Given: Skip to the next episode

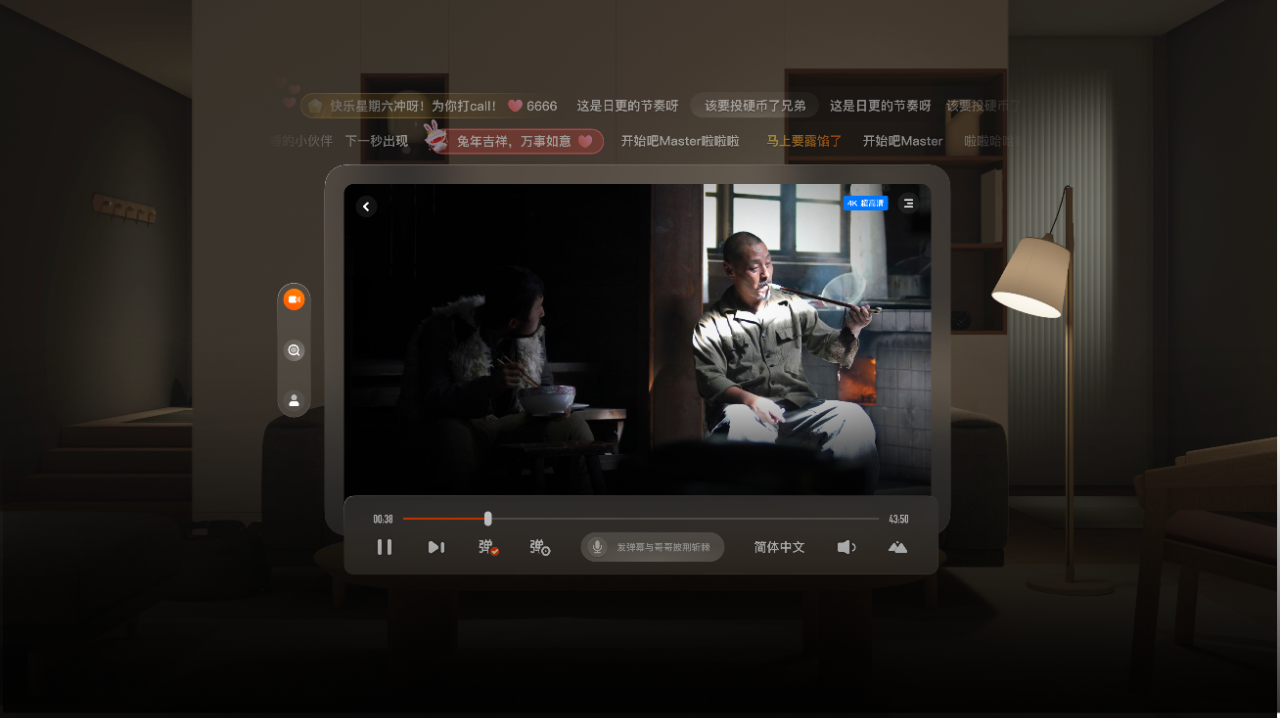Looking at the screenshot, I should [x=436, y=547].
